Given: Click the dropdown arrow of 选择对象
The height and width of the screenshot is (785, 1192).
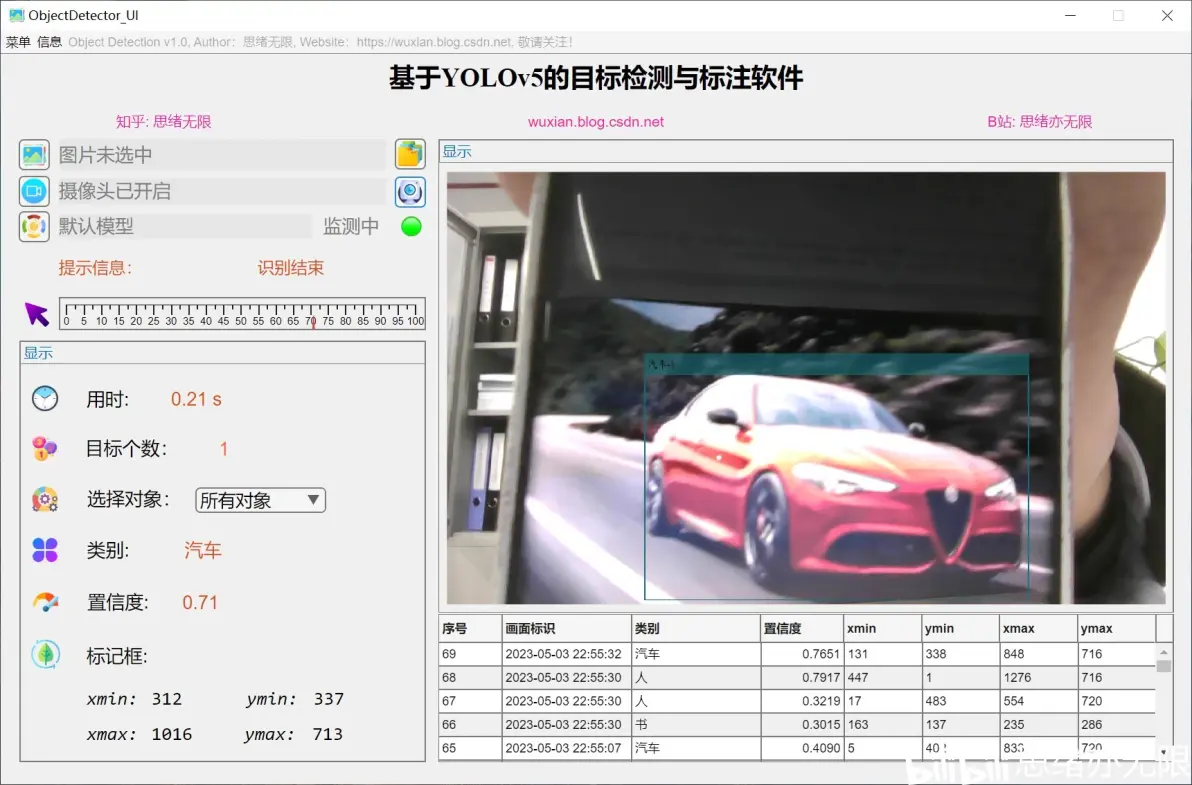Looking at the screenshot, I should (313, 500).
